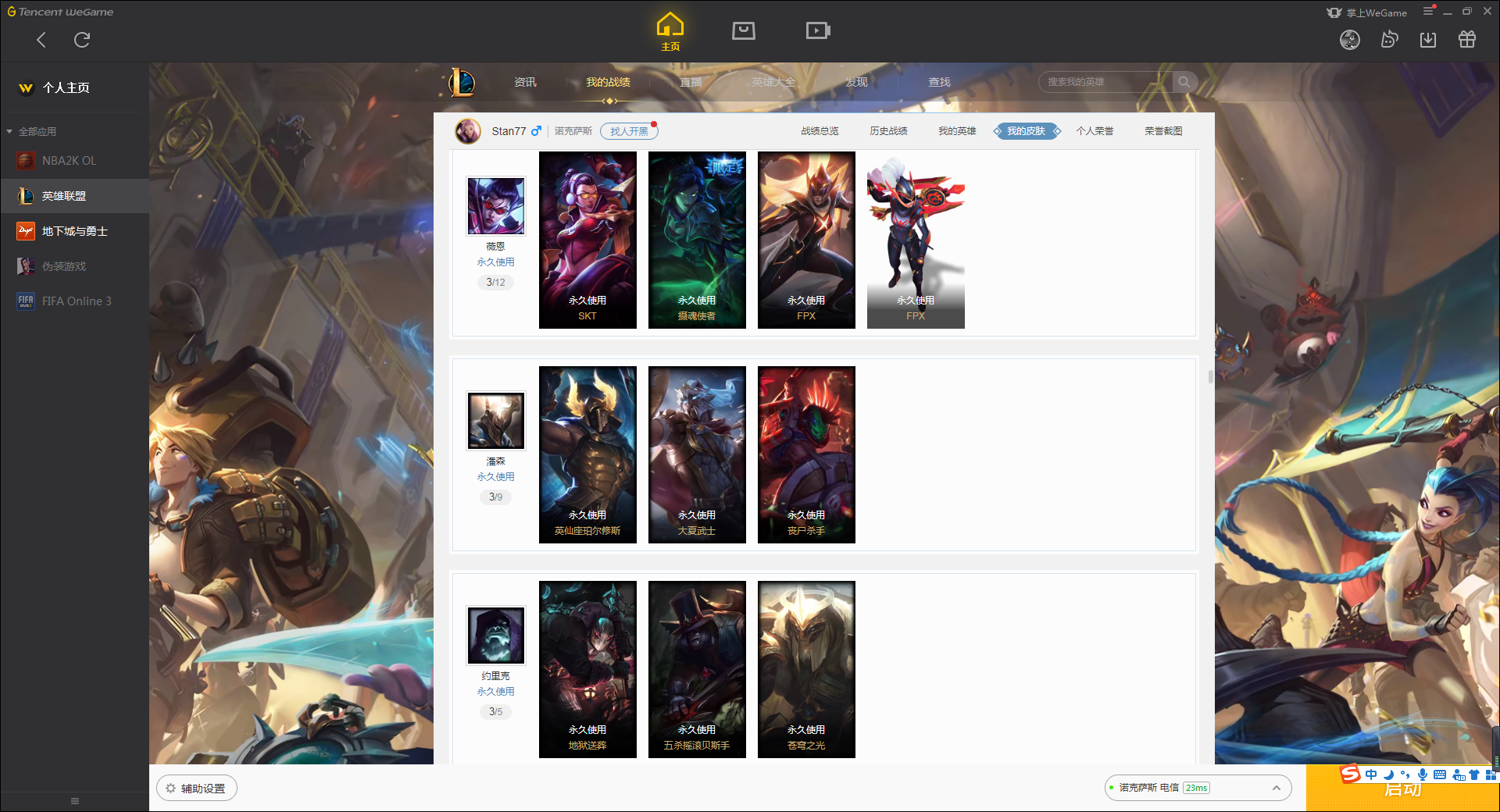Image resolution: width=1500 pixels, height=812 pixels.
Task: Click the 3/12 skin count badge
Action: (495, 282)
